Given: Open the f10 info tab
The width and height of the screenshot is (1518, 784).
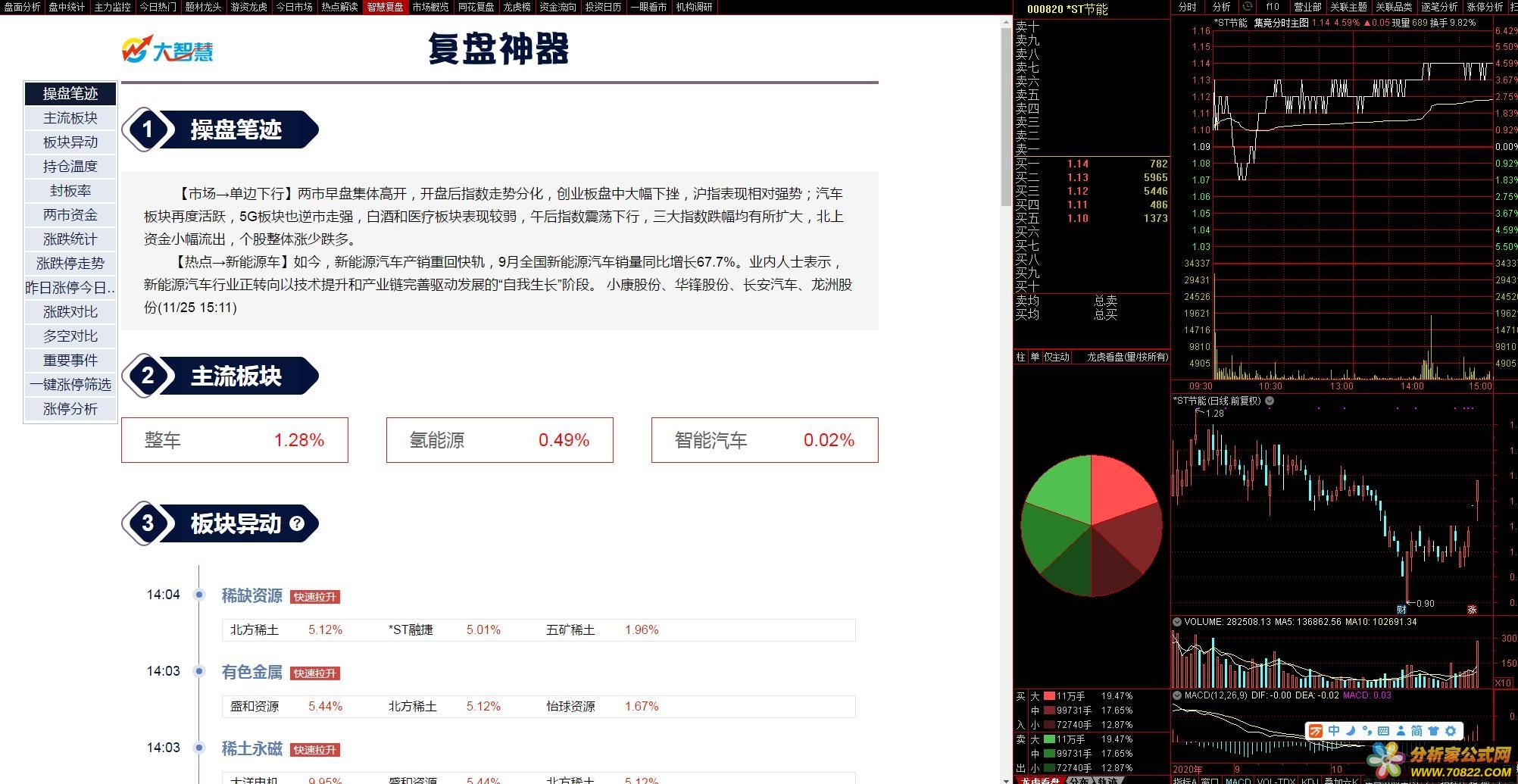Looking at the screenshot, I should click(1273, 7).
